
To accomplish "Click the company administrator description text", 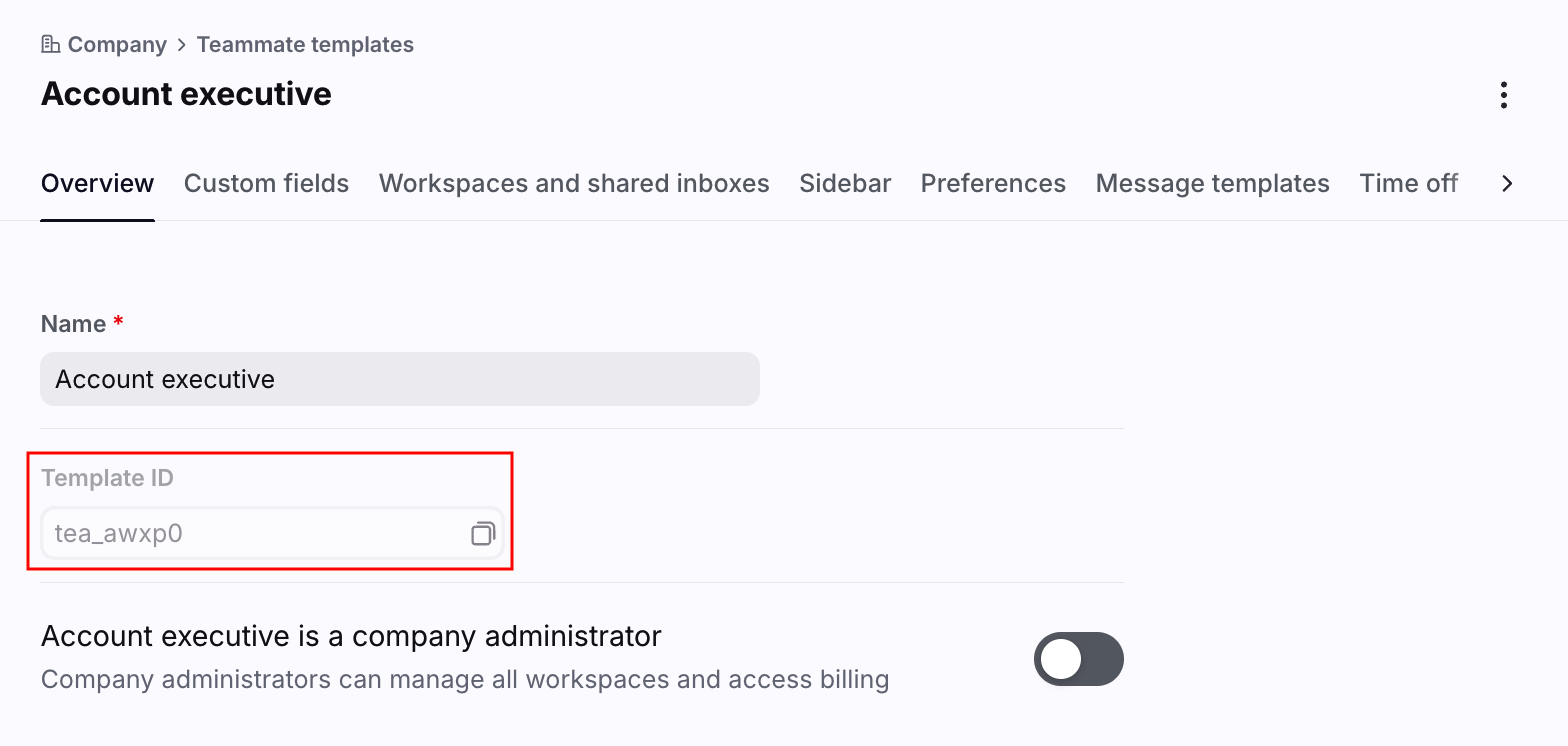I will (465, 680).
